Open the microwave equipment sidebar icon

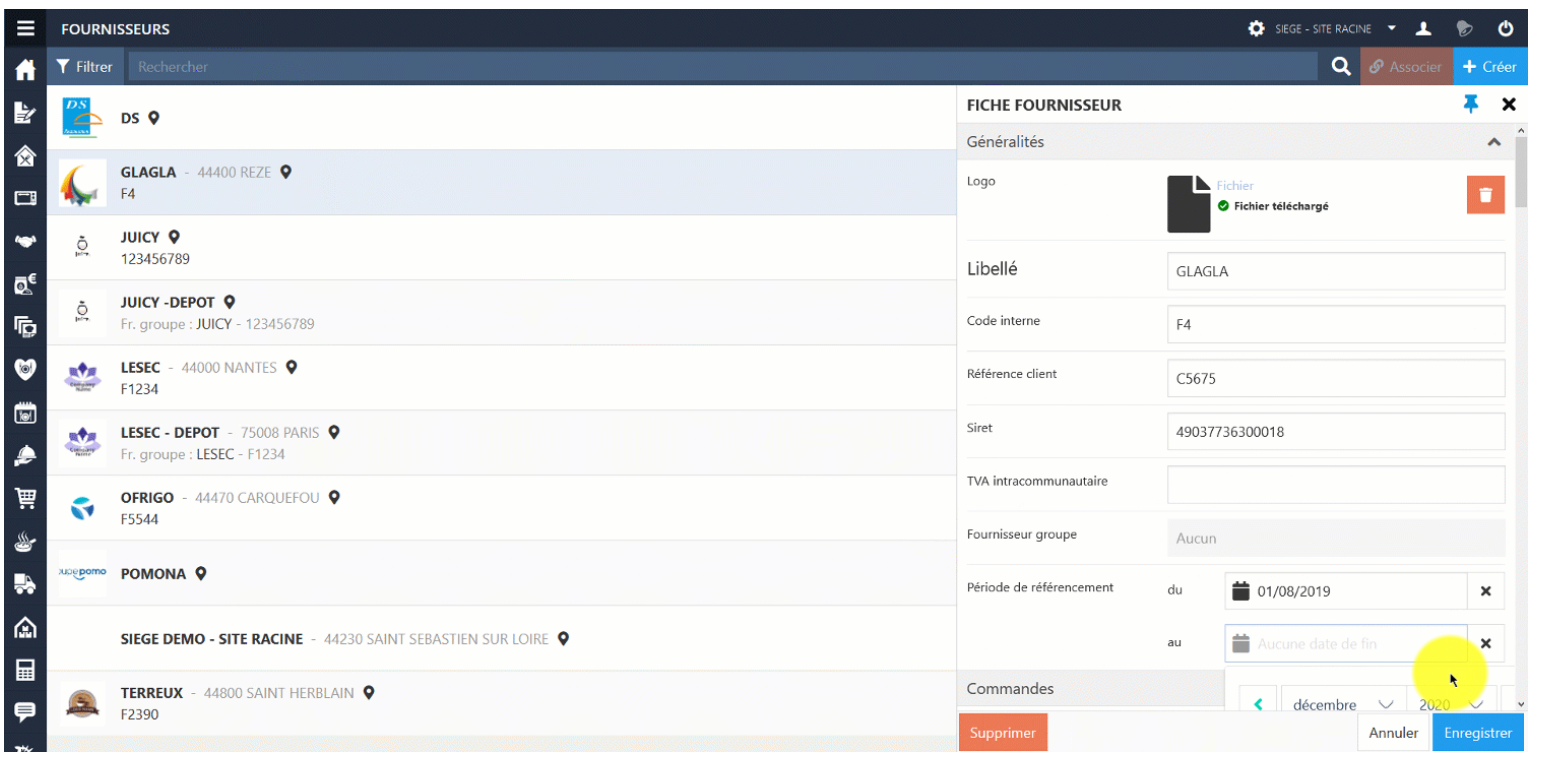[x=25, y=198]
